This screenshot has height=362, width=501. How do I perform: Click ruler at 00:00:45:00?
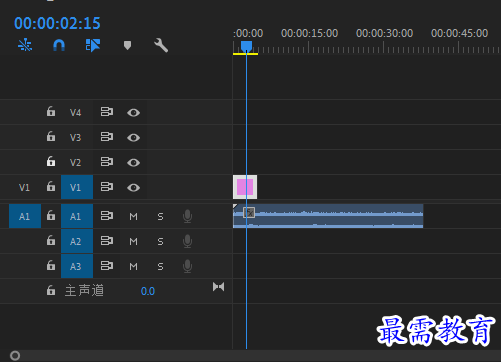point(459,33)
